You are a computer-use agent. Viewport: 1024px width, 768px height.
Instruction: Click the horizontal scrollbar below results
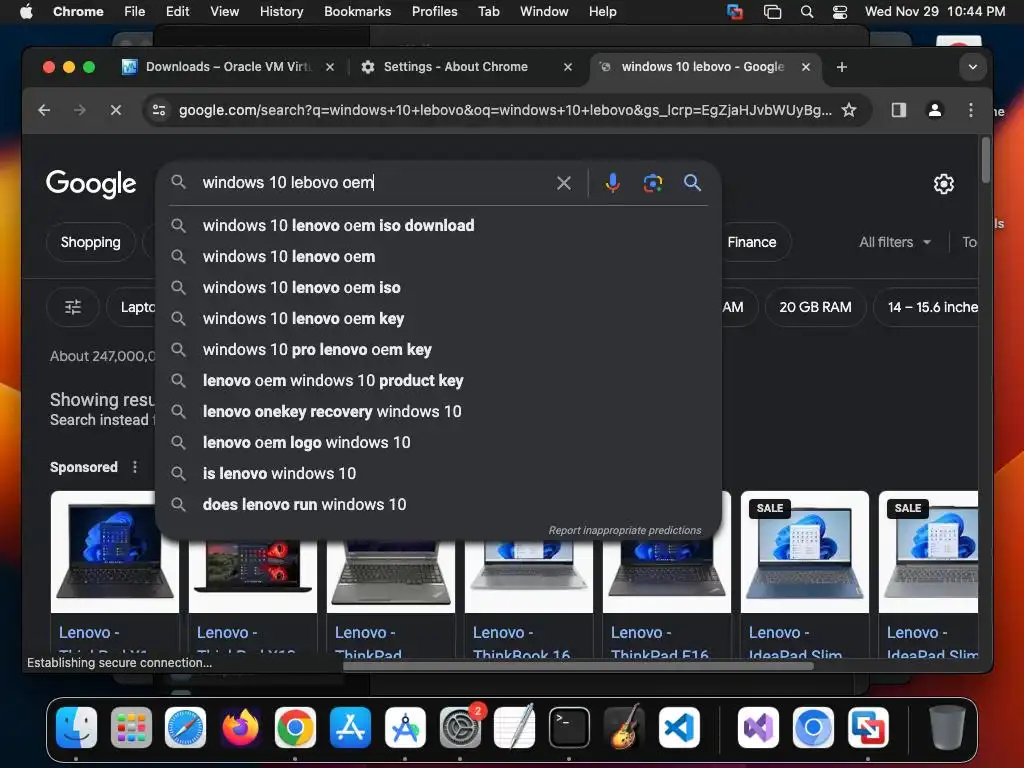pyautogui.click(x=578, y=666)
